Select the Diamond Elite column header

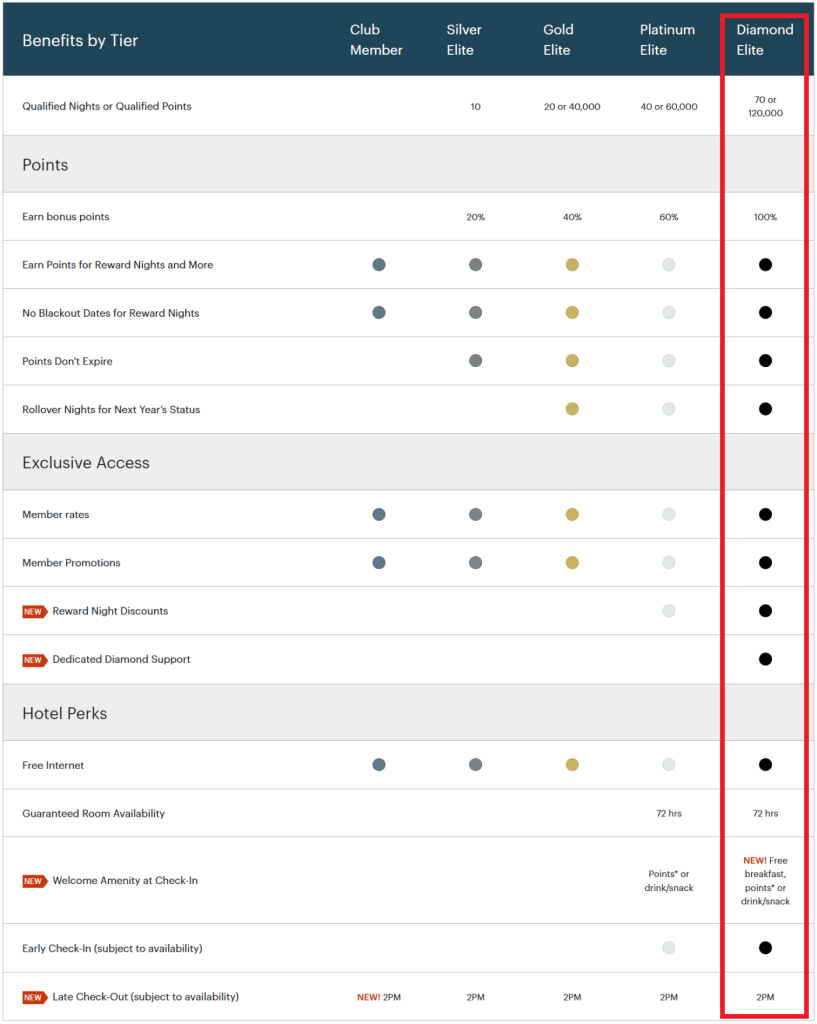[x=765, y=40]
